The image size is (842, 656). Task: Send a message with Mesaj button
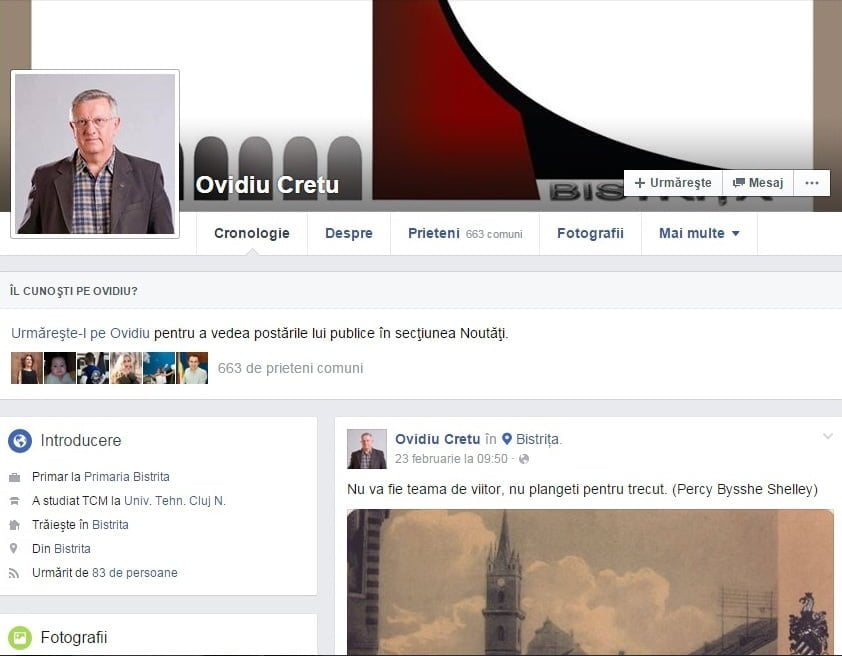click(758, 183)
